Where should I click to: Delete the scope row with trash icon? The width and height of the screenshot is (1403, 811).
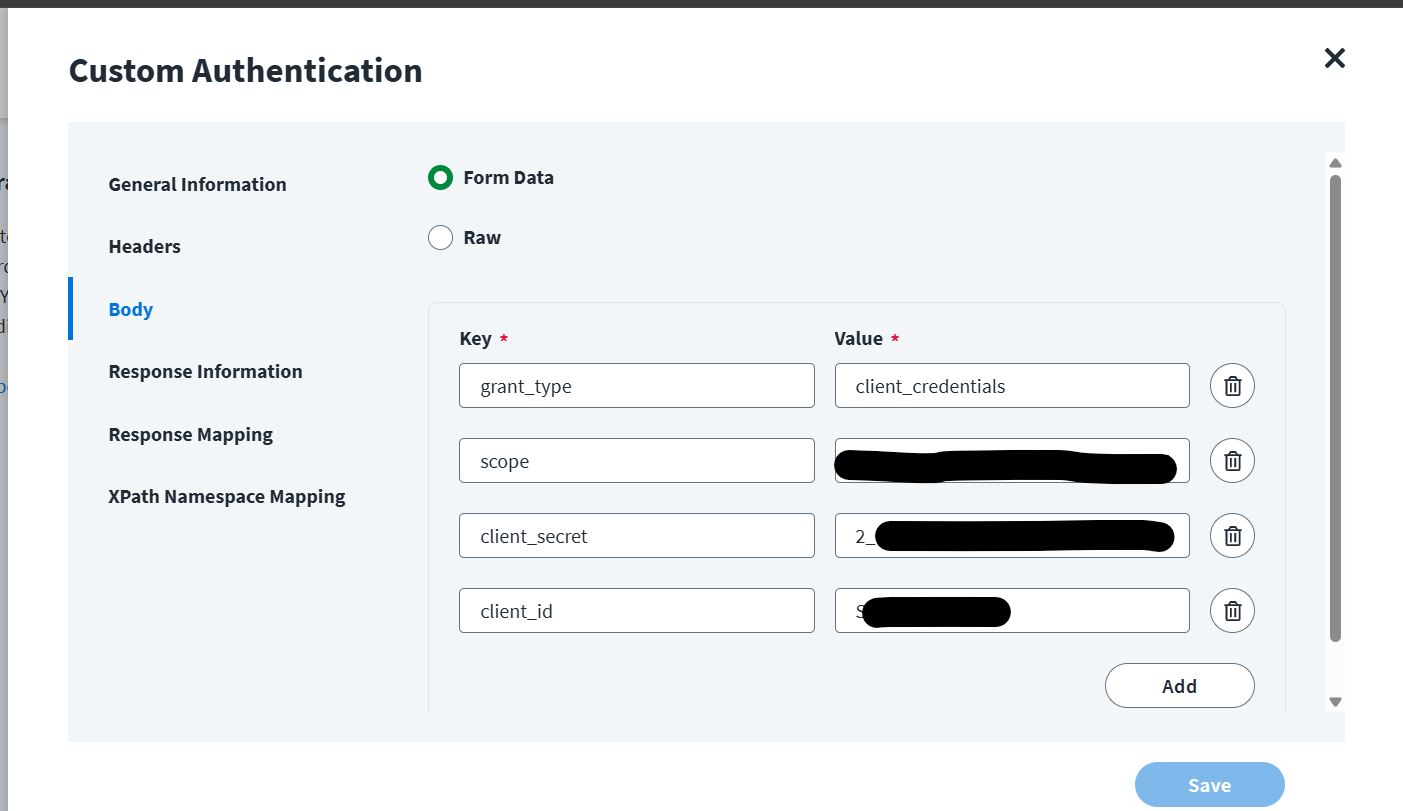click(1232, 461)
